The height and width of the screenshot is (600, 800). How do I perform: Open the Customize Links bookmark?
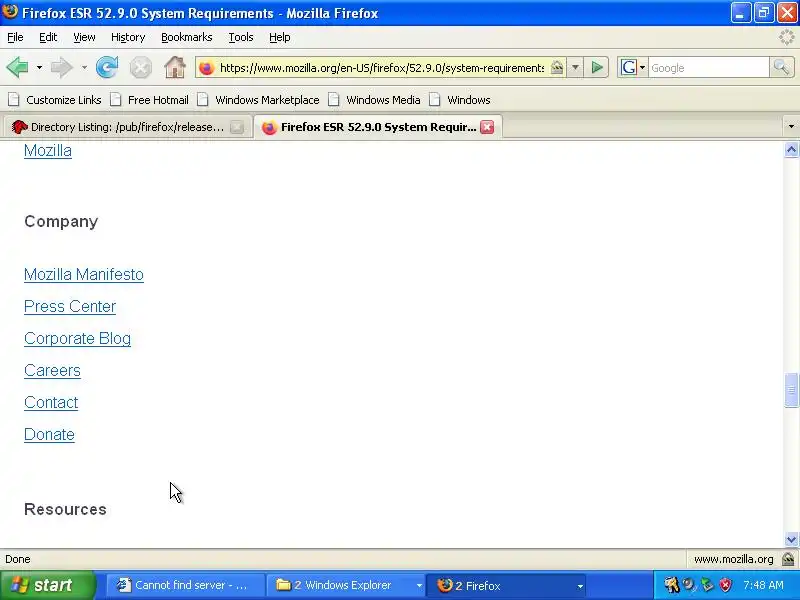[x=55, y=100]
